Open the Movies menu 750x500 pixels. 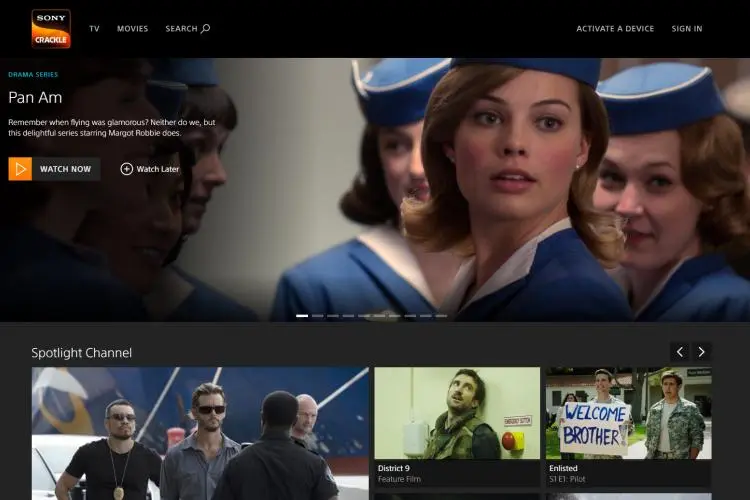tap(132, 29)
